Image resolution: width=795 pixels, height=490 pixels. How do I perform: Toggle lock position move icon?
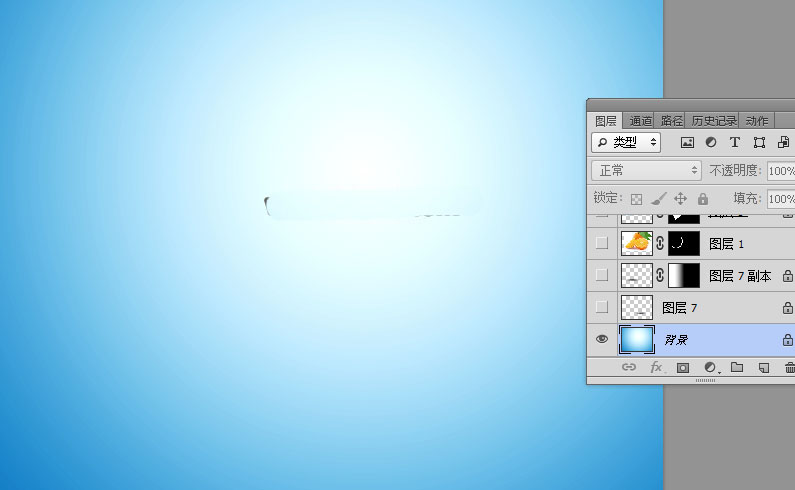click(x=680, y=198)
